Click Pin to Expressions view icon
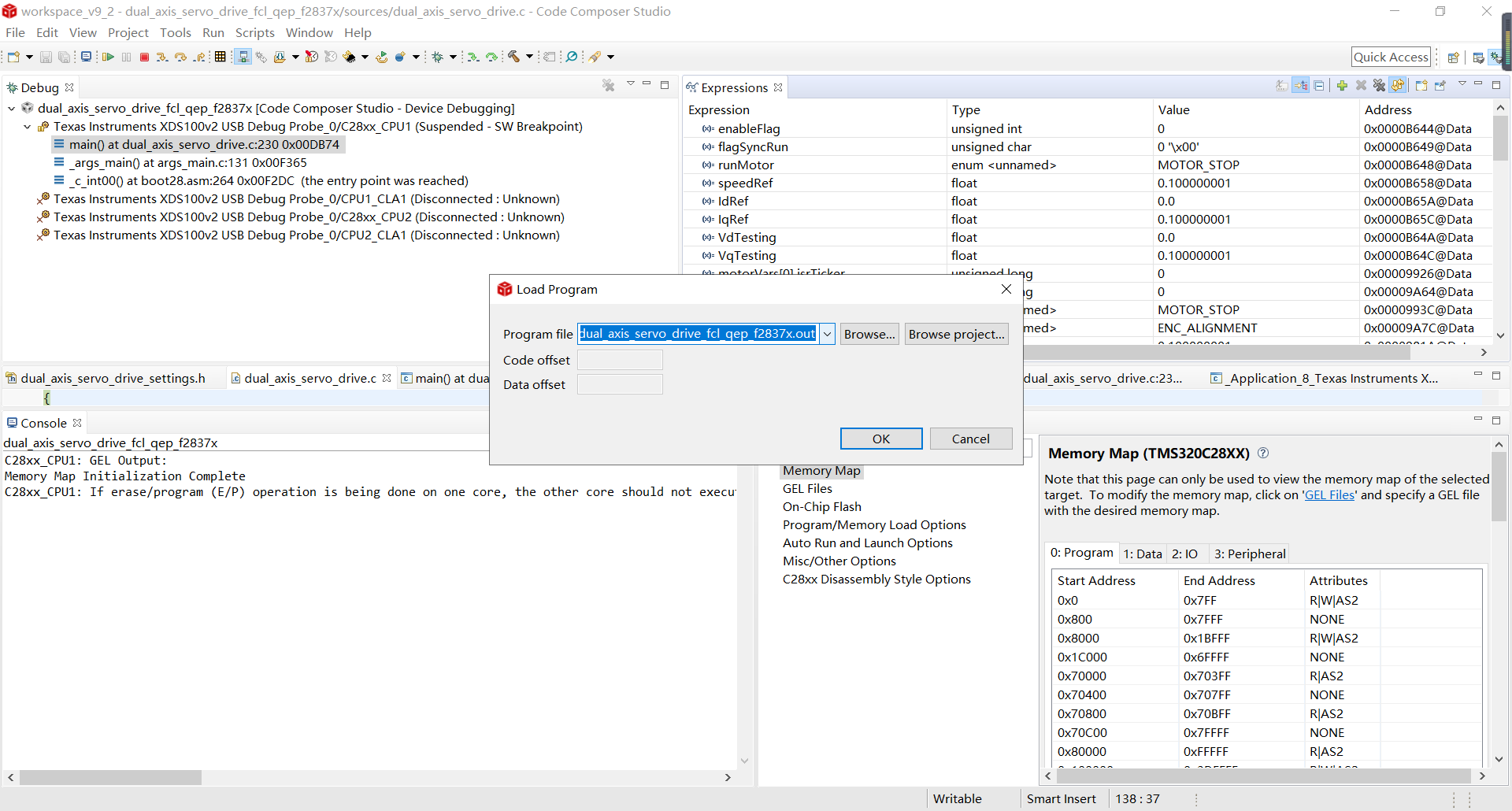Image resolution: width=1512 pixels, height=811 pixels. click(1440, 86)
